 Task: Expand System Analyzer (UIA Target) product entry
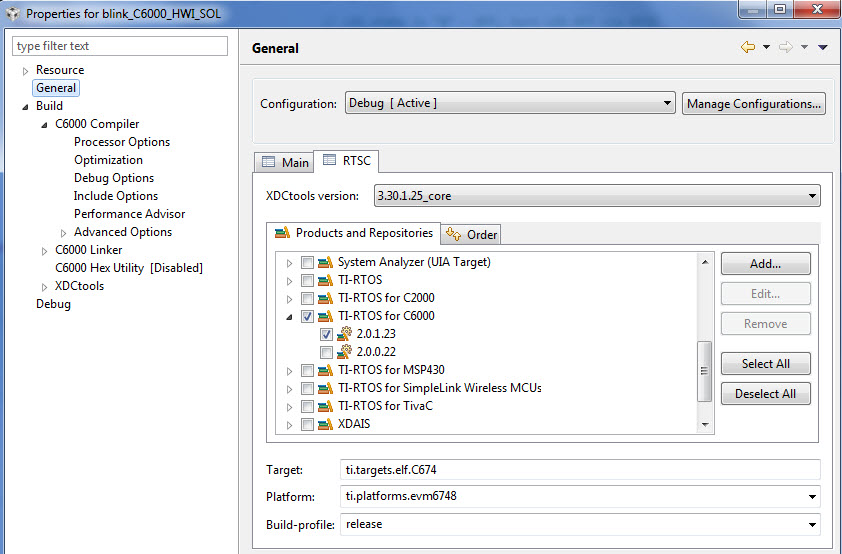click(289, 263)
